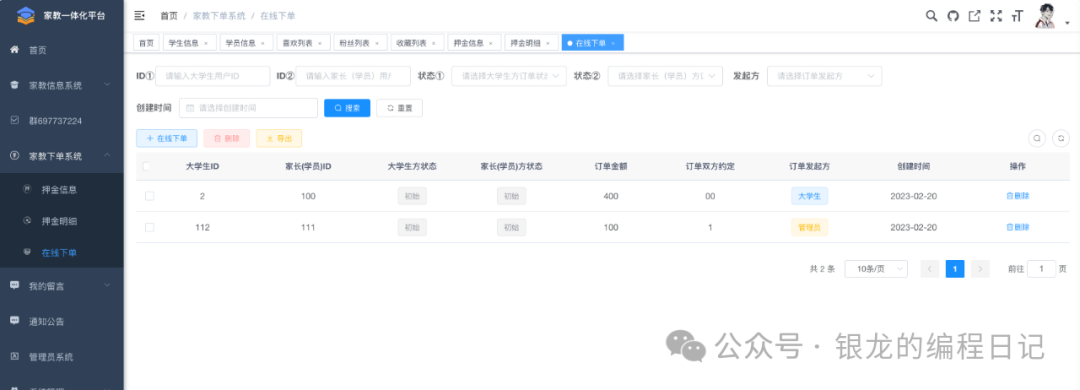This screenshot has width=1080, height=390.
Task: Click the 家教信息系统 sidebar icon
Action: [14, 85]
